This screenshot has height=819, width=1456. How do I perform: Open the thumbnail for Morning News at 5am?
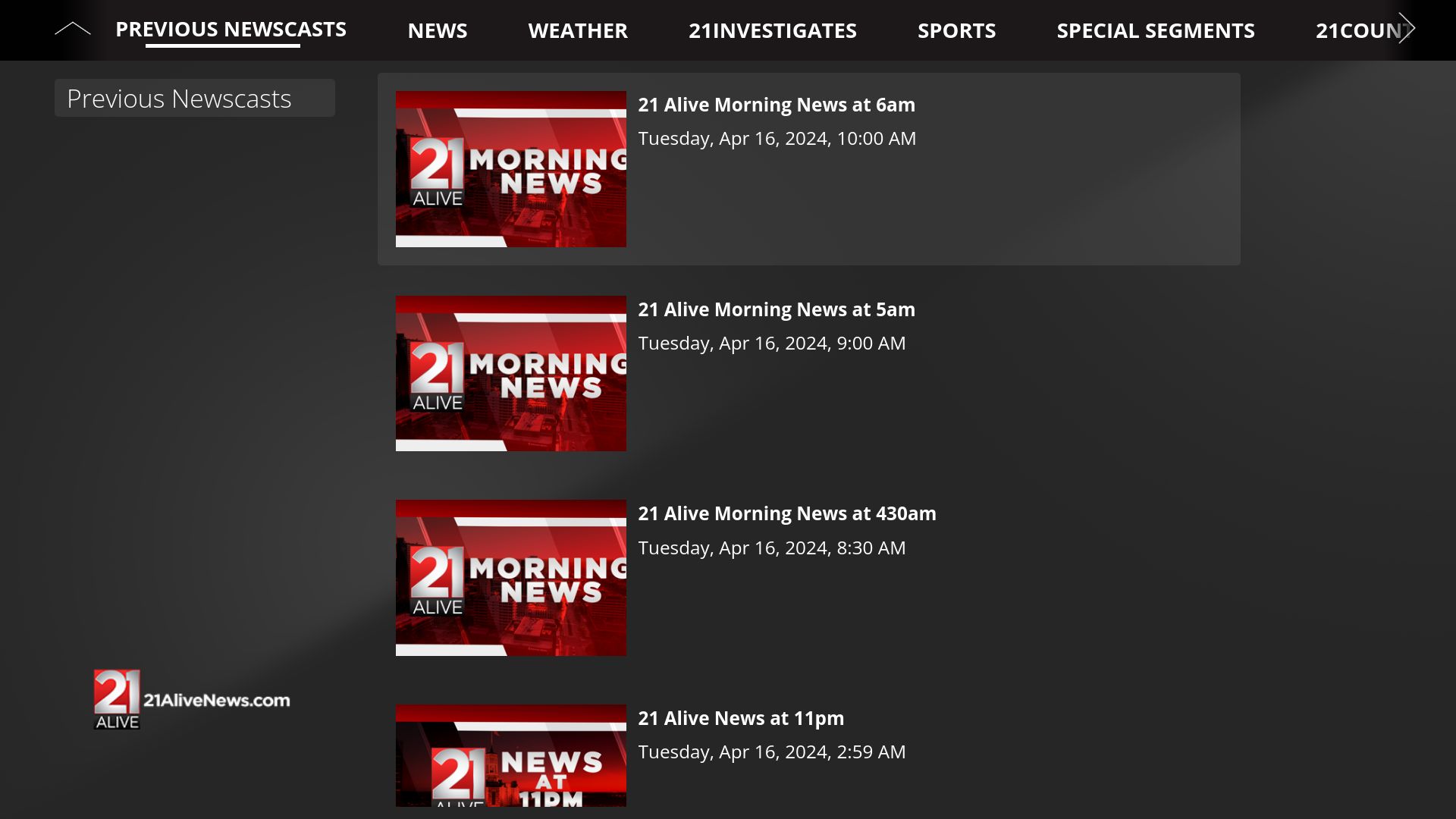pyautogui.click(x=510, y=372)
